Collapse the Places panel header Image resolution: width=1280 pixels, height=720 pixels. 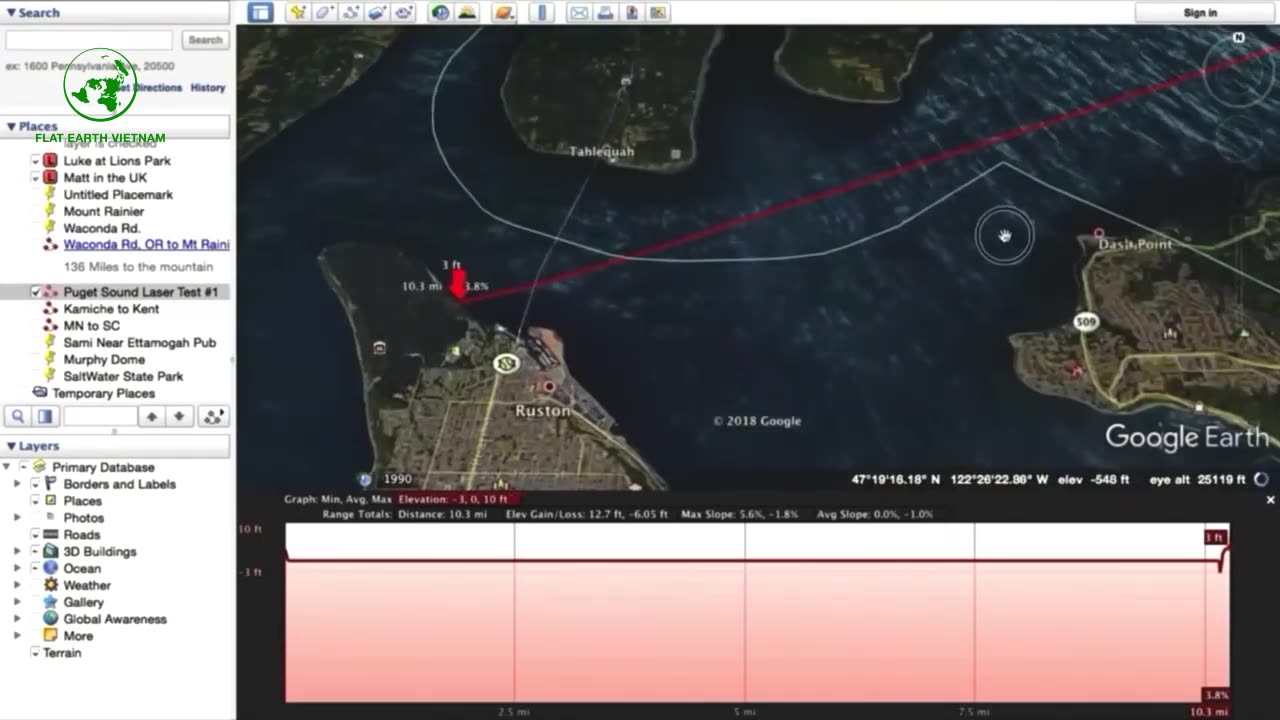[x=116, y=126]
